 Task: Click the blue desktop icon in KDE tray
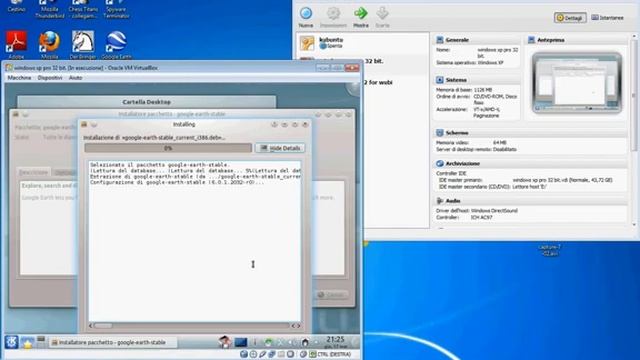(x=241, y=342)
